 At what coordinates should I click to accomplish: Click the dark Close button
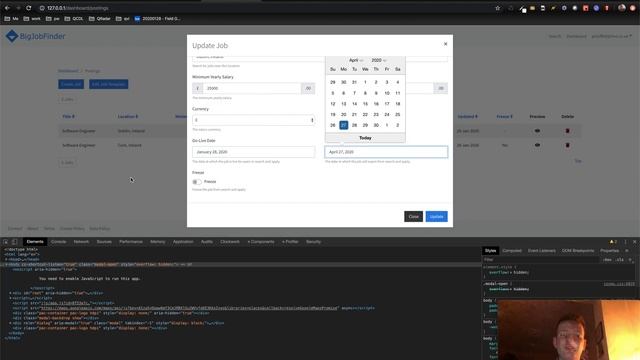413,216
